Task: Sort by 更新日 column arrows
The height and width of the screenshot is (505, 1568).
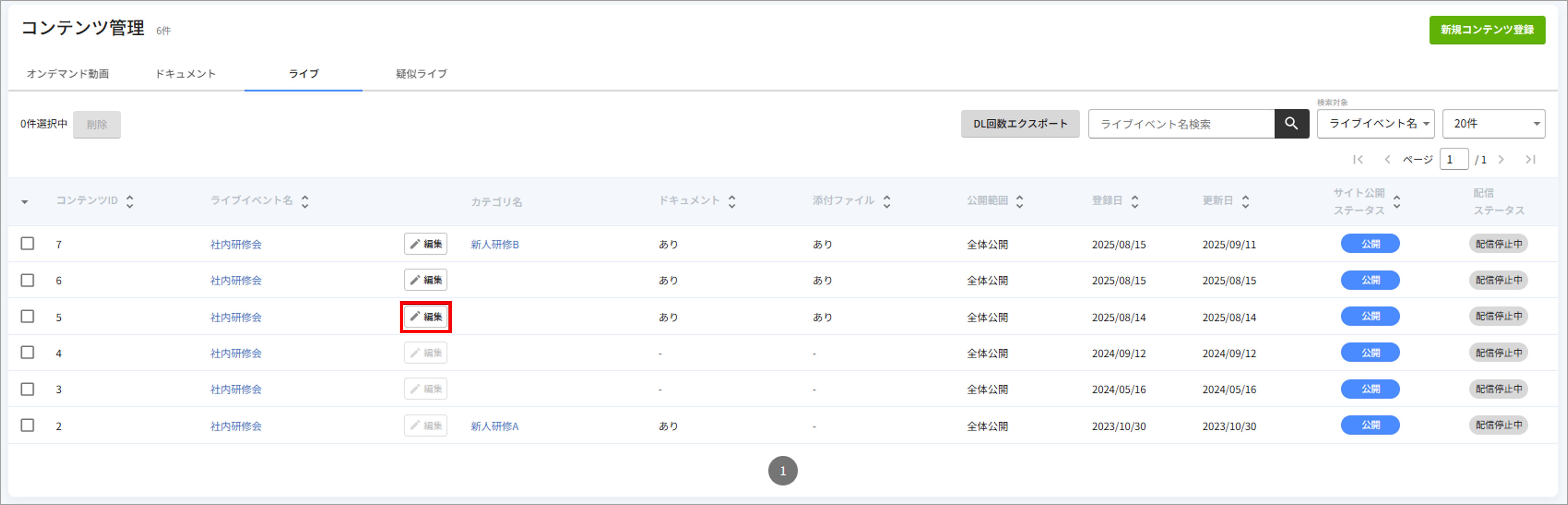Action: [x=1245, y=202]
